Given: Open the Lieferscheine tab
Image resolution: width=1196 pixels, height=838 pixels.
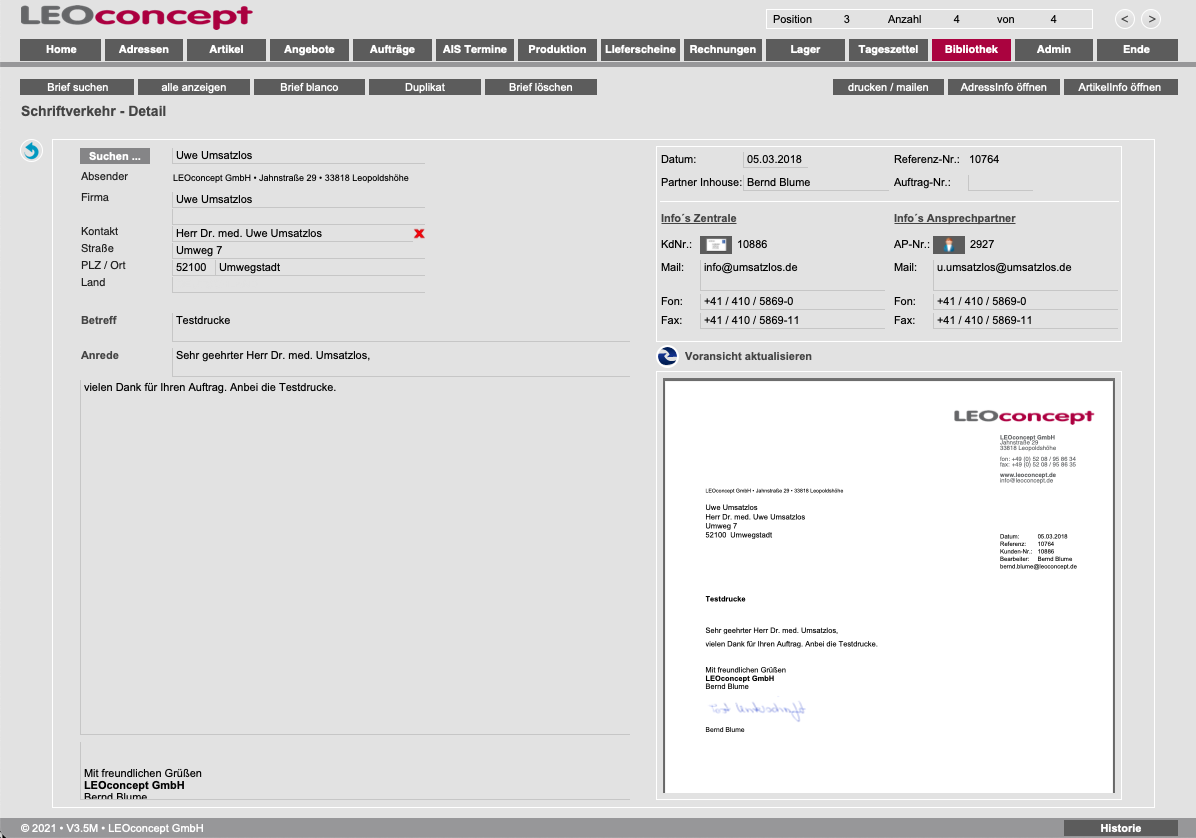Looking at the screenshot, I should click(x=640, y=50).
